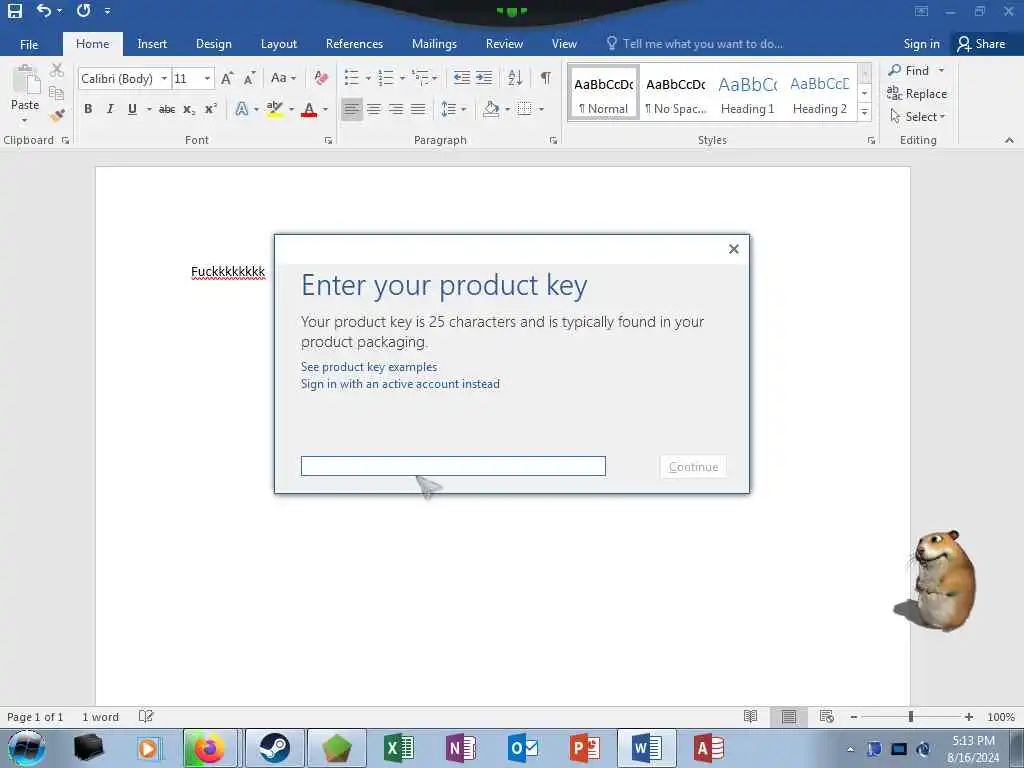Open the Select dropdown in Editing
1024x768 pixels.
point(918,116)
